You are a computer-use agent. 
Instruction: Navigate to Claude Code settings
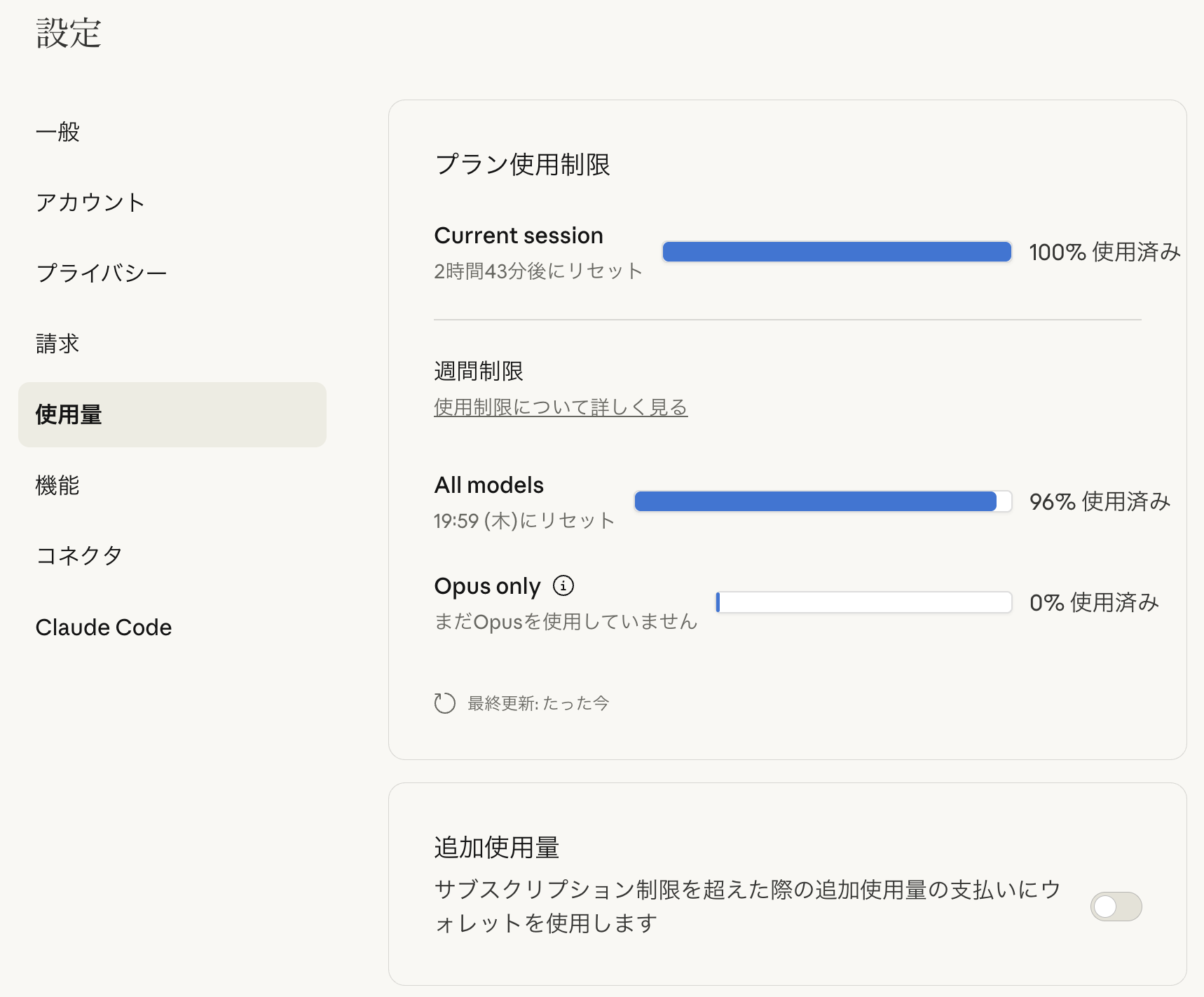click(104, 627)
